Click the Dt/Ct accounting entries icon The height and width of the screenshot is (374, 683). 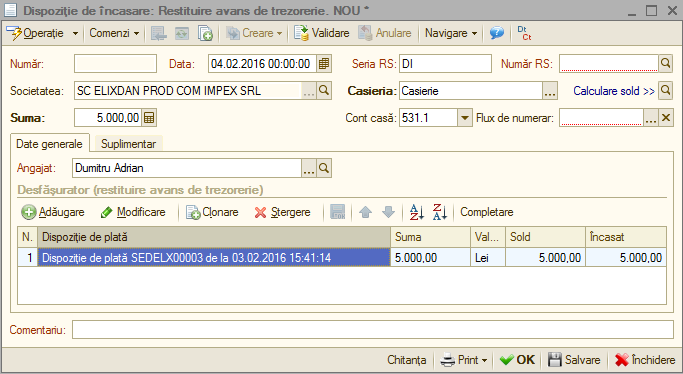524,33
